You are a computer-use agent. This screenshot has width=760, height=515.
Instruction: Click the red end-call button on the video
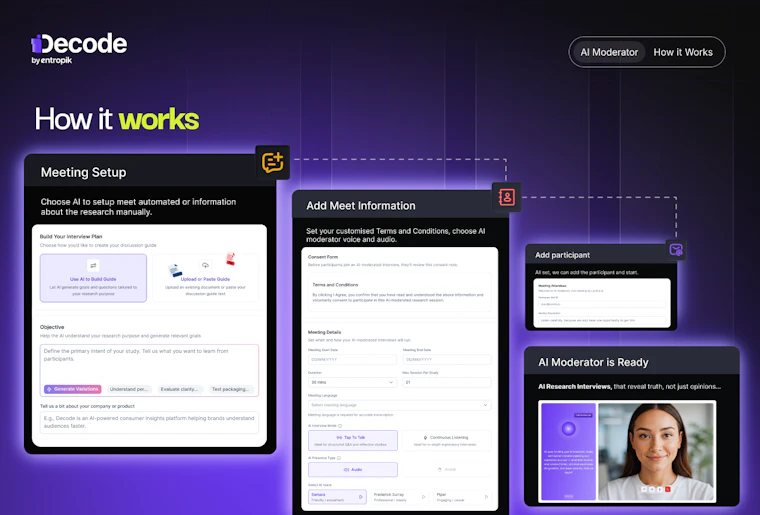click(668, 489)
